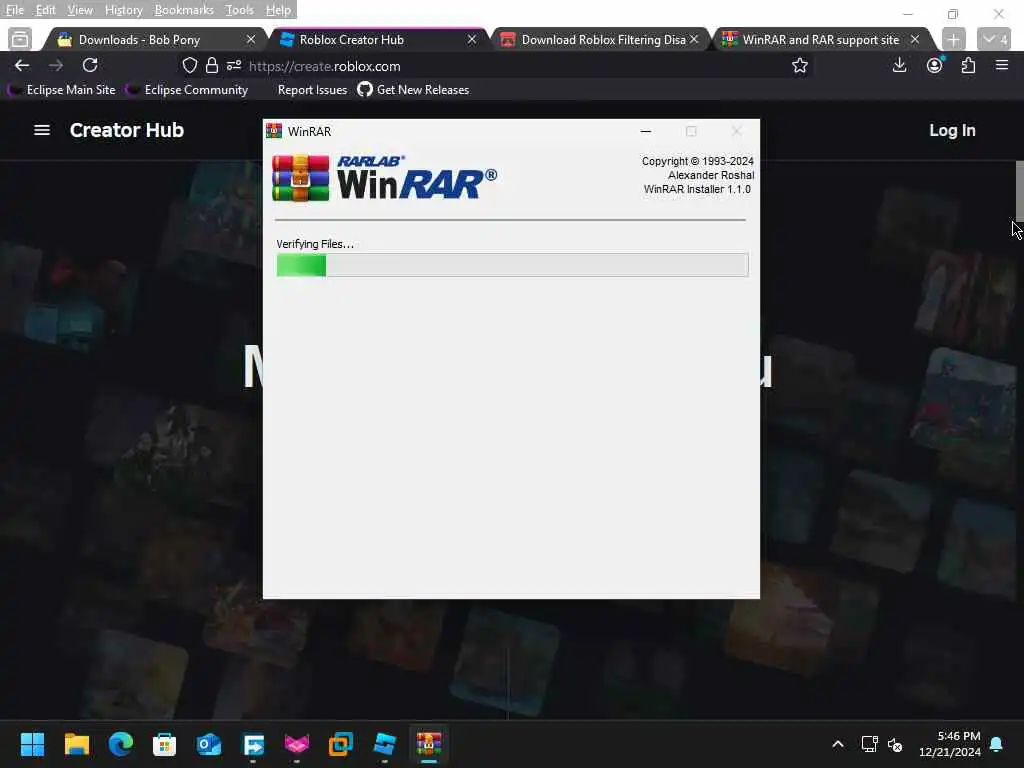Open network status tray icon
This screenshot has width=1024, height=768.
pyautogui.click(x=869, y=744)
